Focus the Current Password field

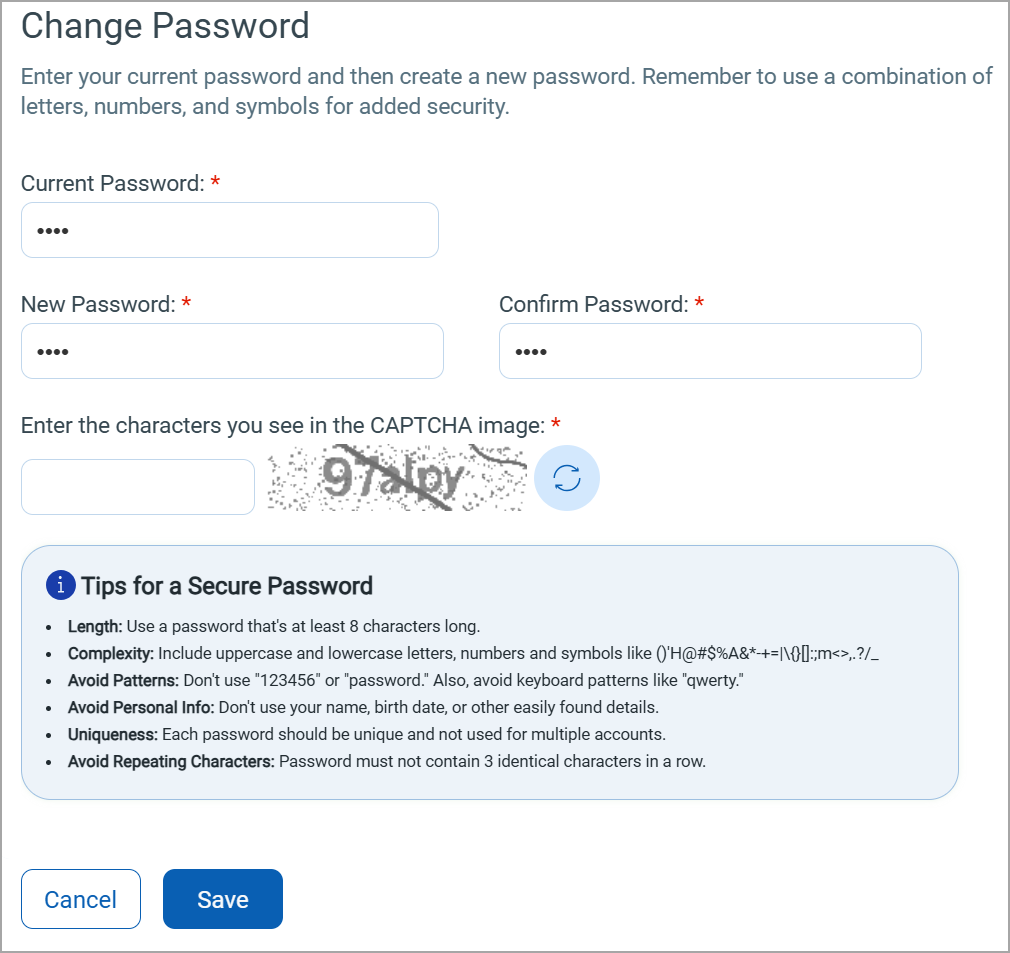click(229, 229)
